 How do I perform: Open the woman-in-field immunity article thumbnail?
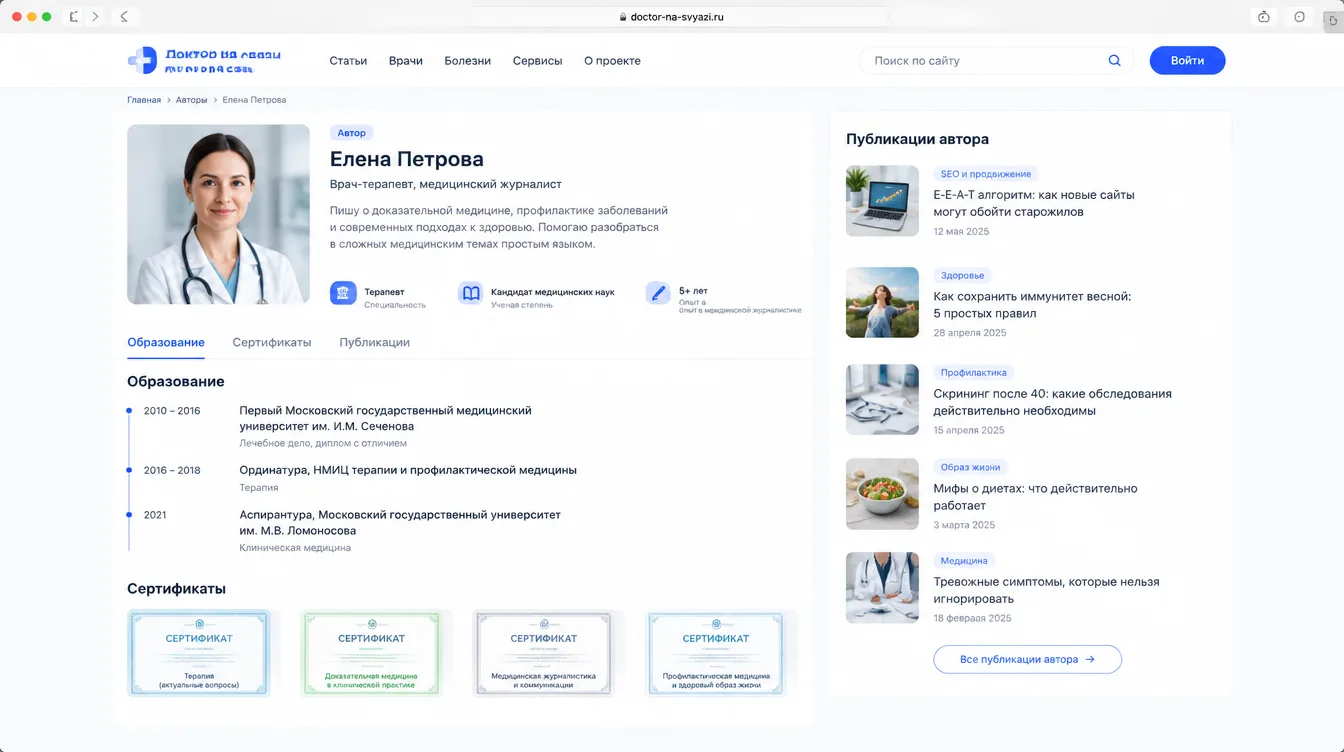pyautogui.click(x=882, y=302)
